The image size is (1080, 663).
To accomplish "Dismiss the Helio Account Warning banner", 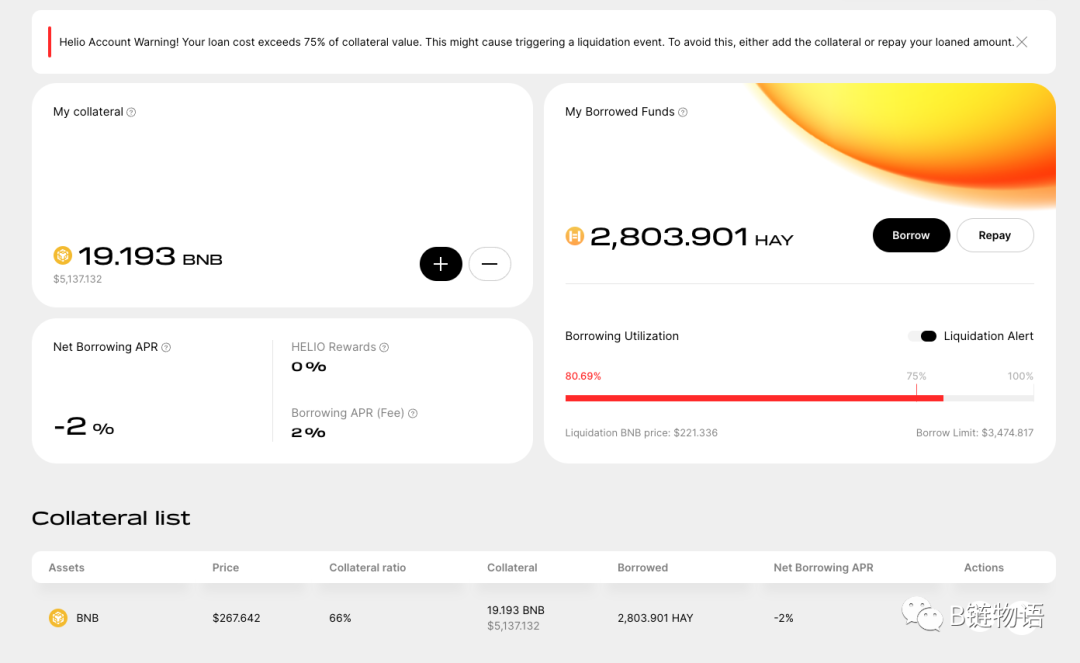I will [x=1021, y=42].
